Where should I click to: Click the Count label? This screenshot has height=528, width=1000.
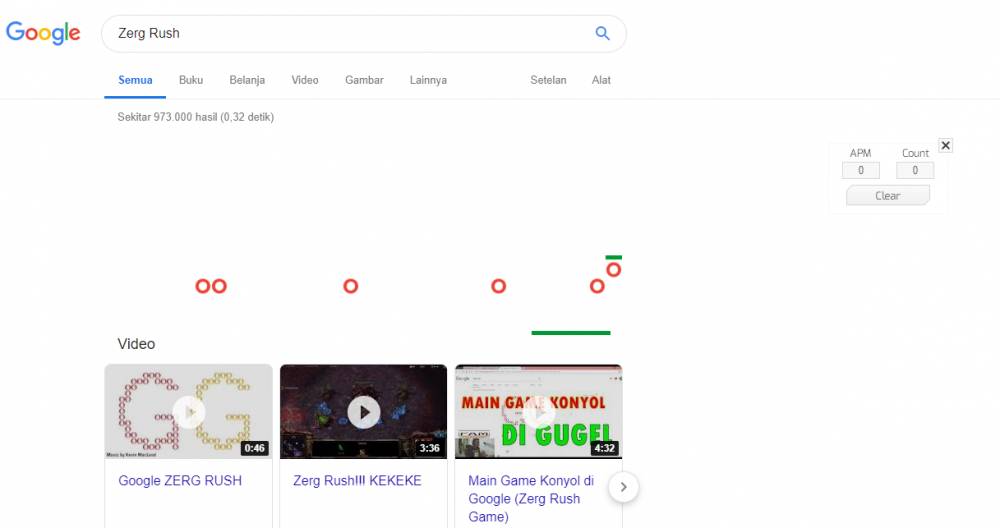(x=915, y=153)
